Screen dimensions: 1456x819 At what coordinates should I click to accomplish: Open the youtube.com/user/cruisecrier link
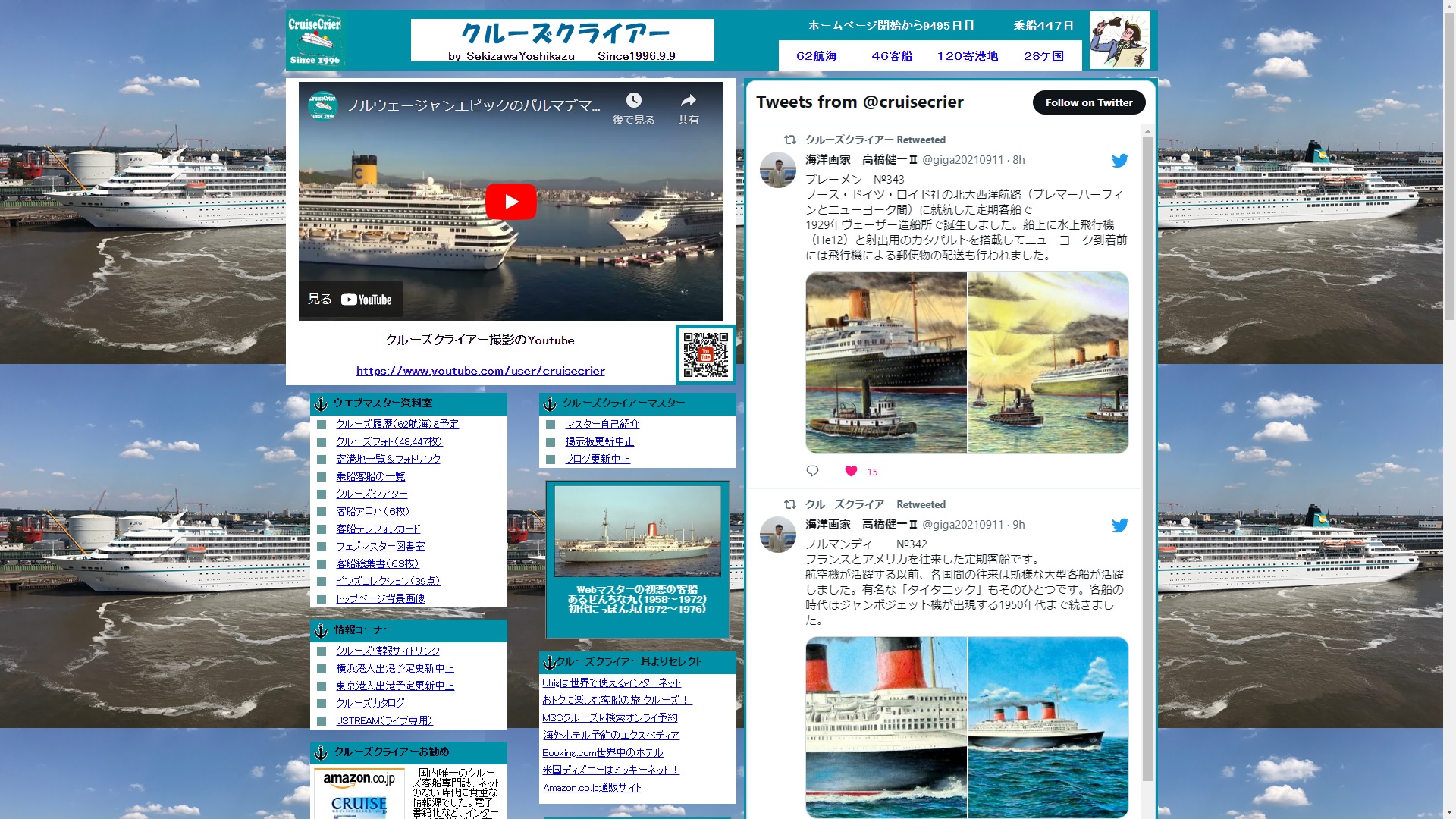pos(481,371)
